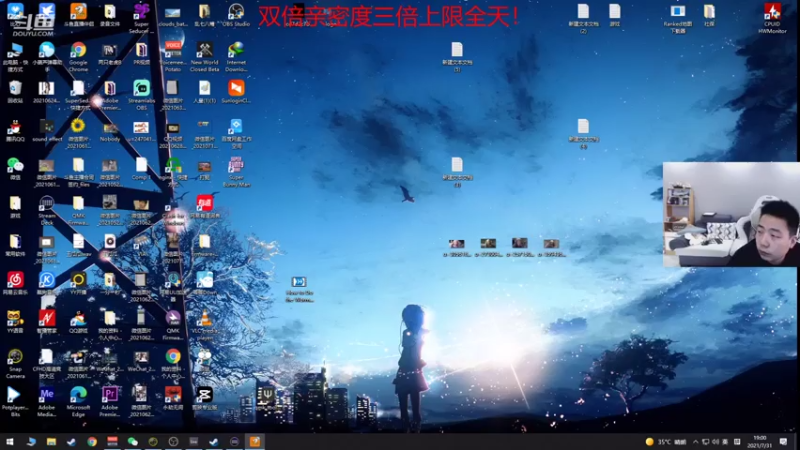Viewport: 800px width, 450px height.
Task: Select the 百度网盘工作空间 icon
Action: 236,133
